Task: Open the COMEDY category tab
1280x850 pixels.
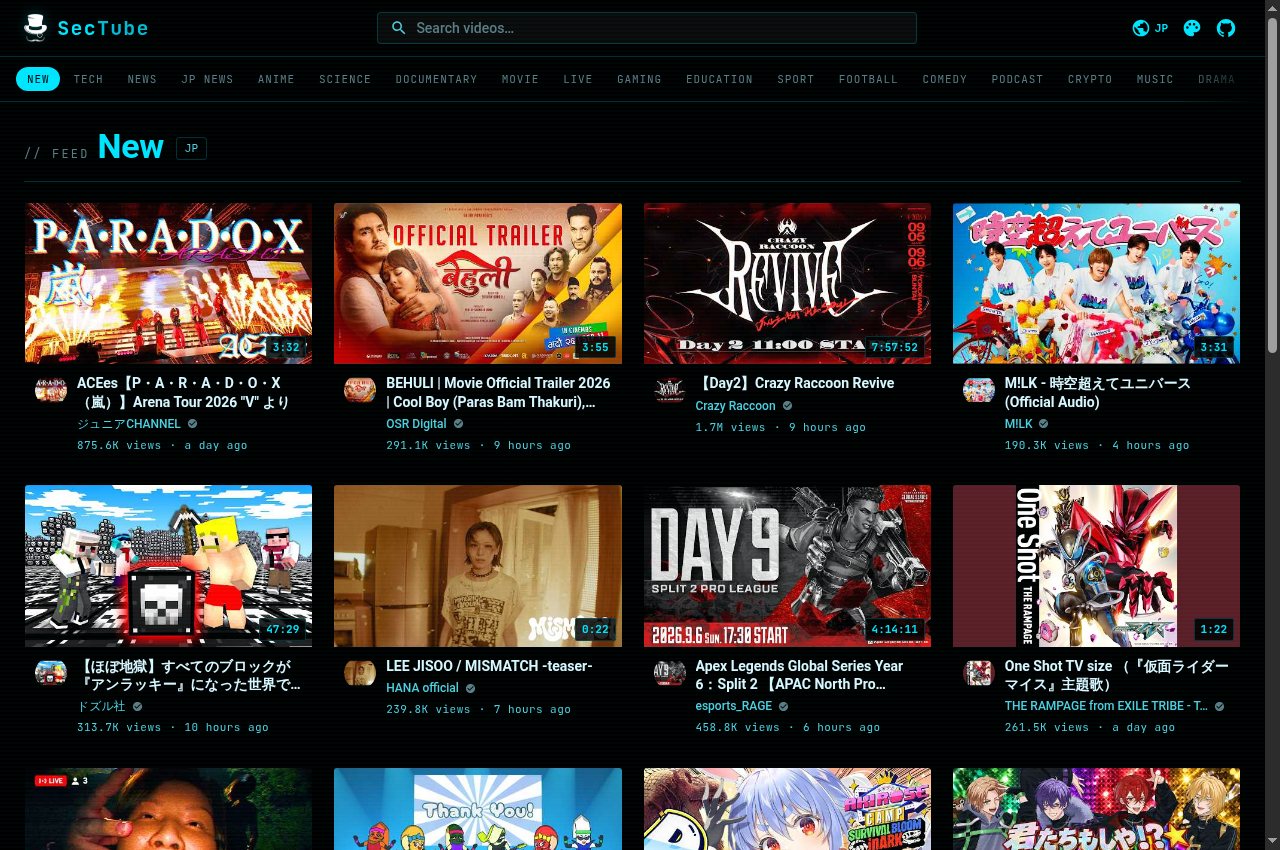Action: point(945,79)
